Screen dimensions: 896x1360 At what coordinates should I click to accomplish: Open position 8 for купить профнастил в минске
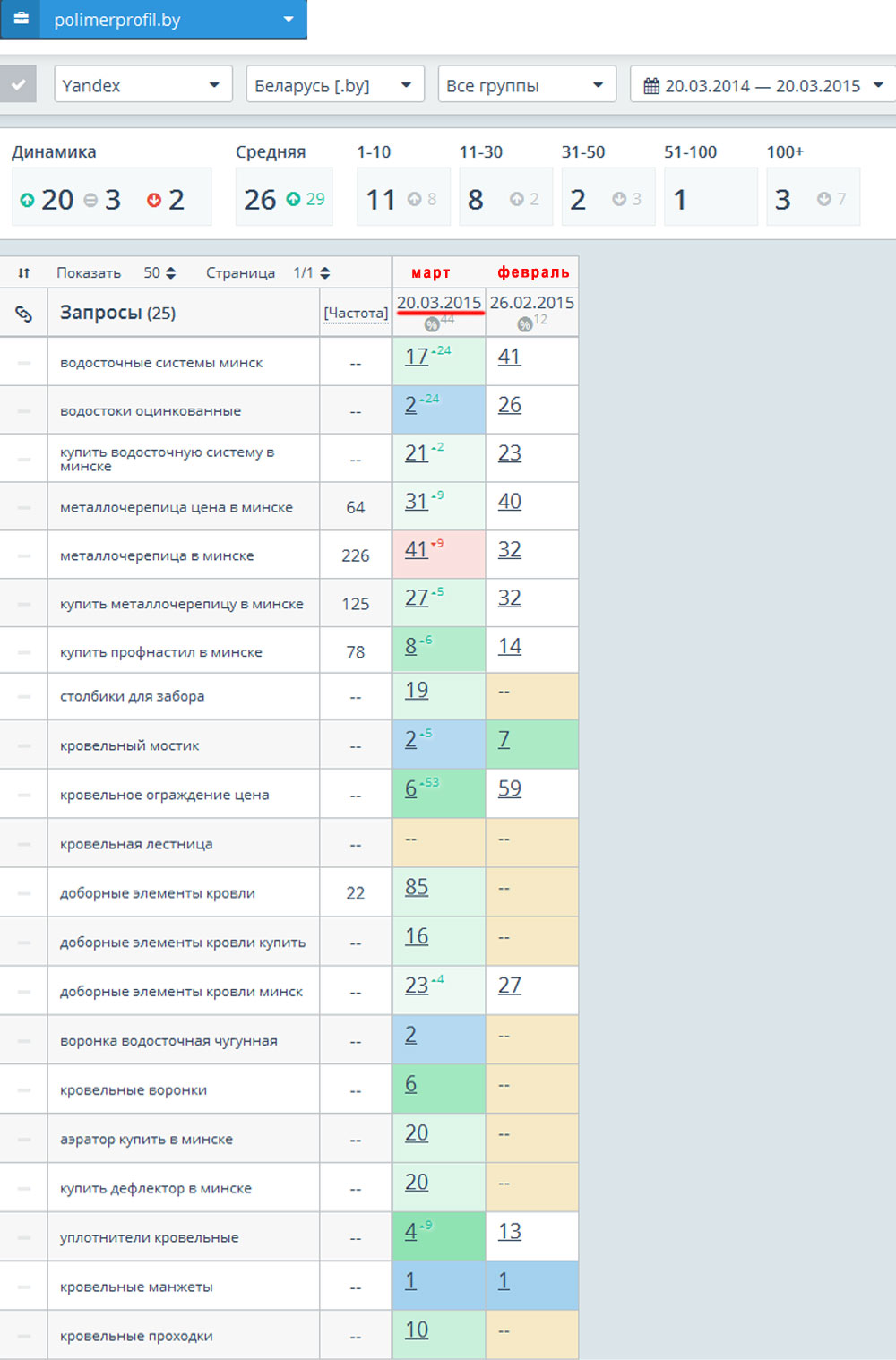tap(410, 647)
